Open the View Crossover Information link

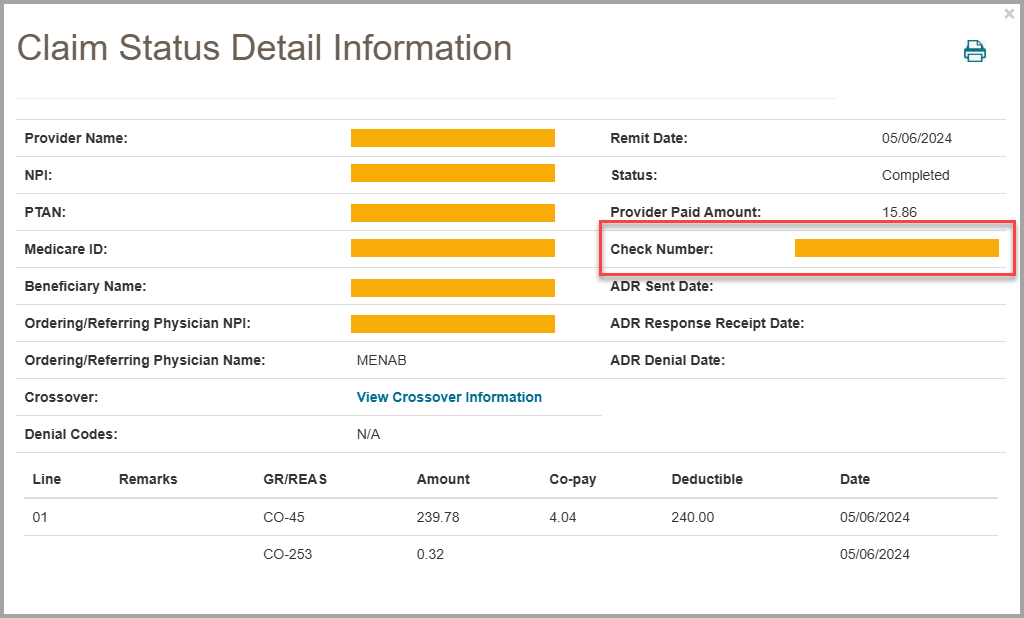click(x=449, y=397)
